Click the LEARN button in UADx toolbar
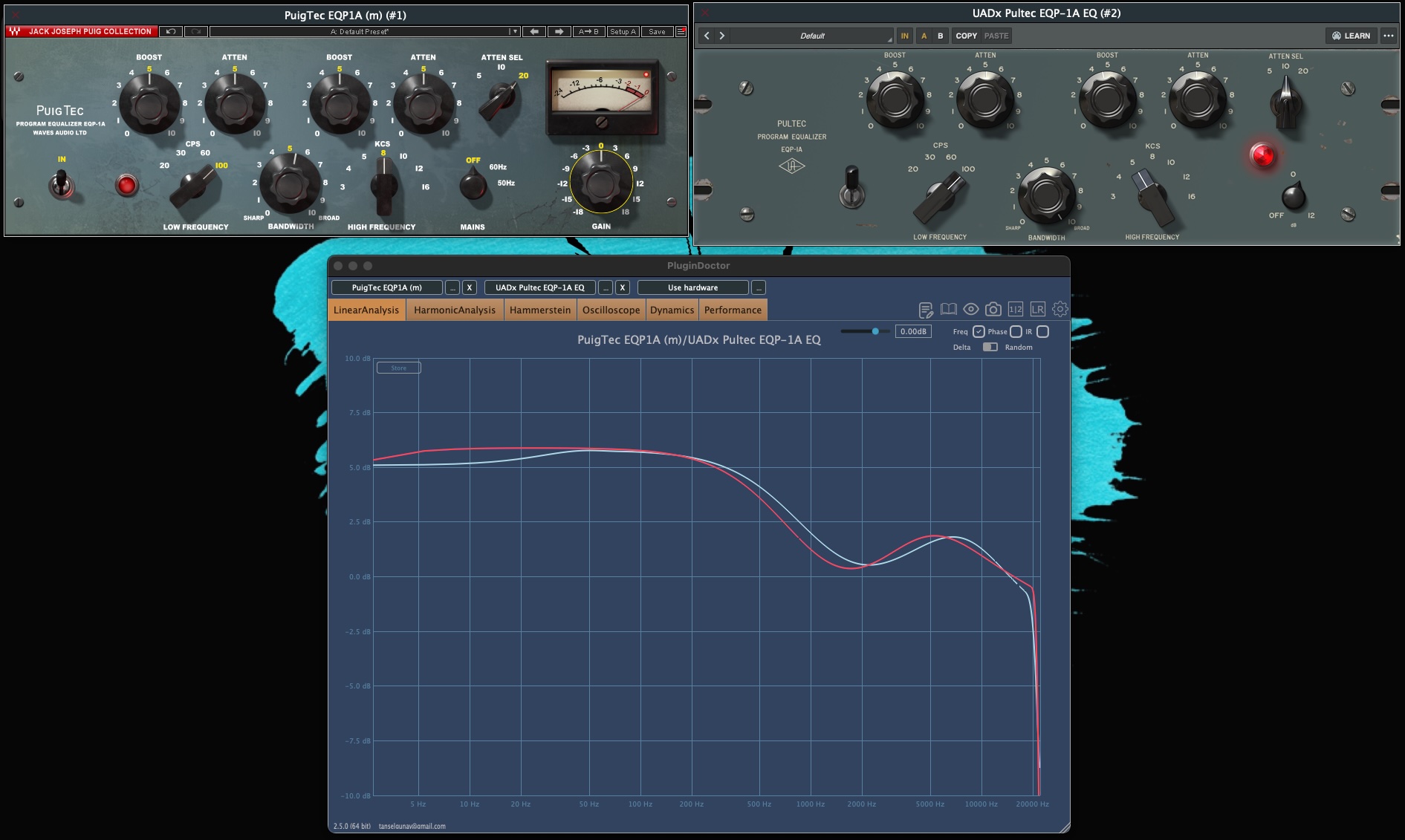1405x840 pixels. point(1351,36)
